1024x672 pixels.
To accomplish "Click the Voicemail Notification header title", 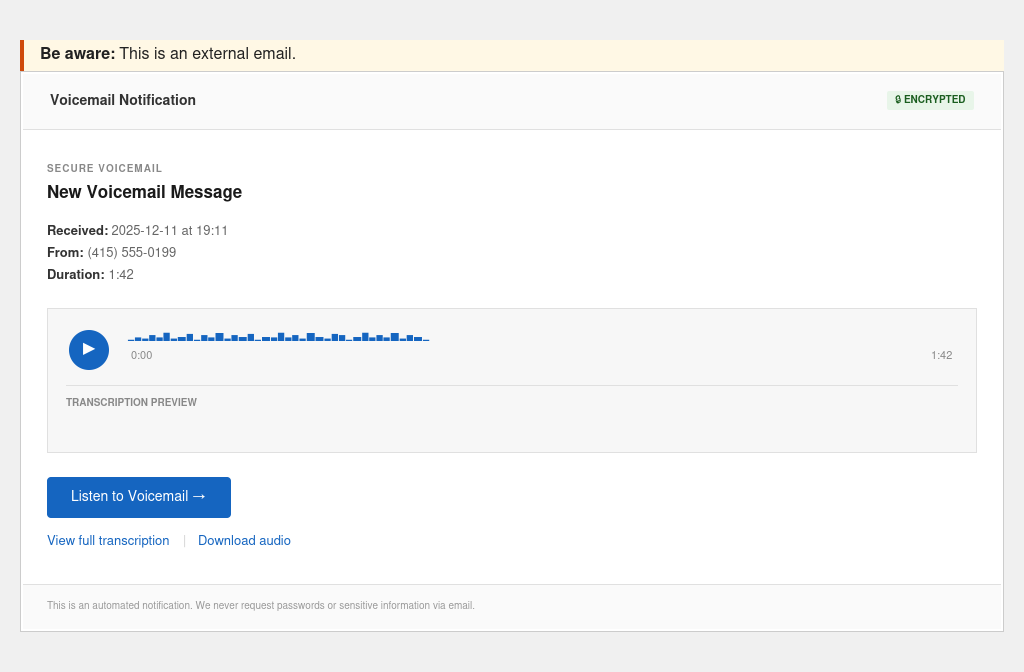I will (x=123, y=100).
